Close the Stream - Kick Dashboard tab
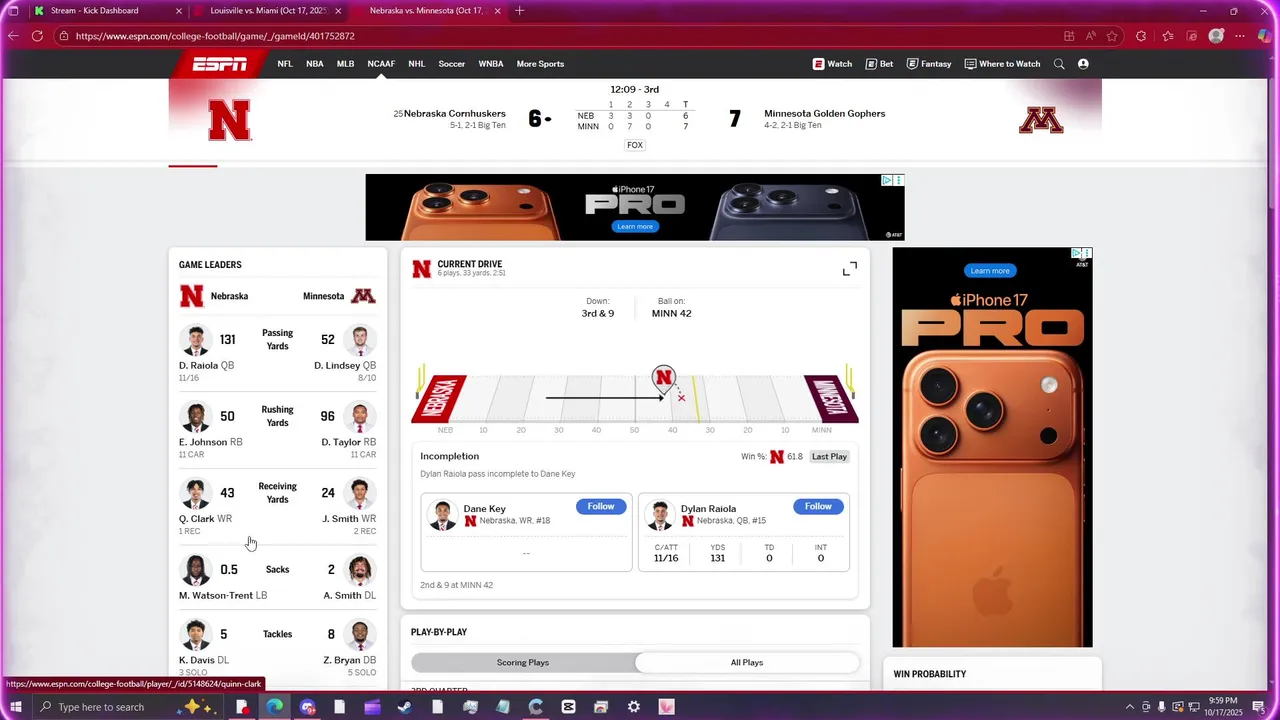Image resolution: width=1280 pixels, height=720 pixels. tap(179, 11)
